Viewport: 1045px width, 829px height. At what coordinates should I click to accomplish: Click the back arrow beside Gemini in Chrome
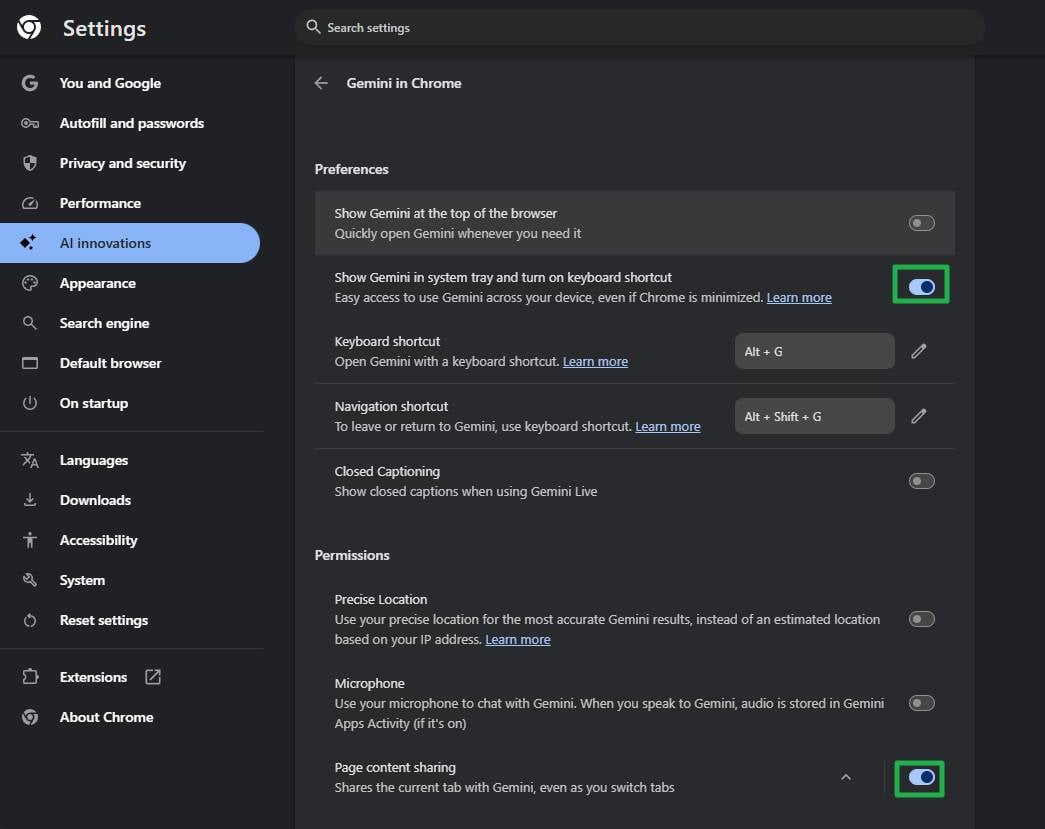tap(321, 83)
